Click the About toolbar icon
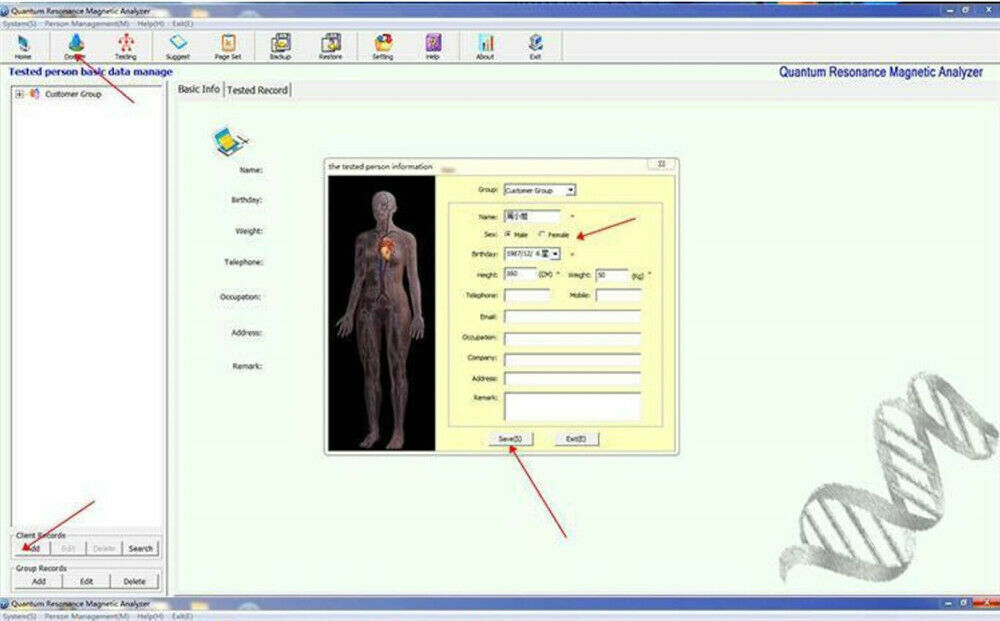 [485, 46]
